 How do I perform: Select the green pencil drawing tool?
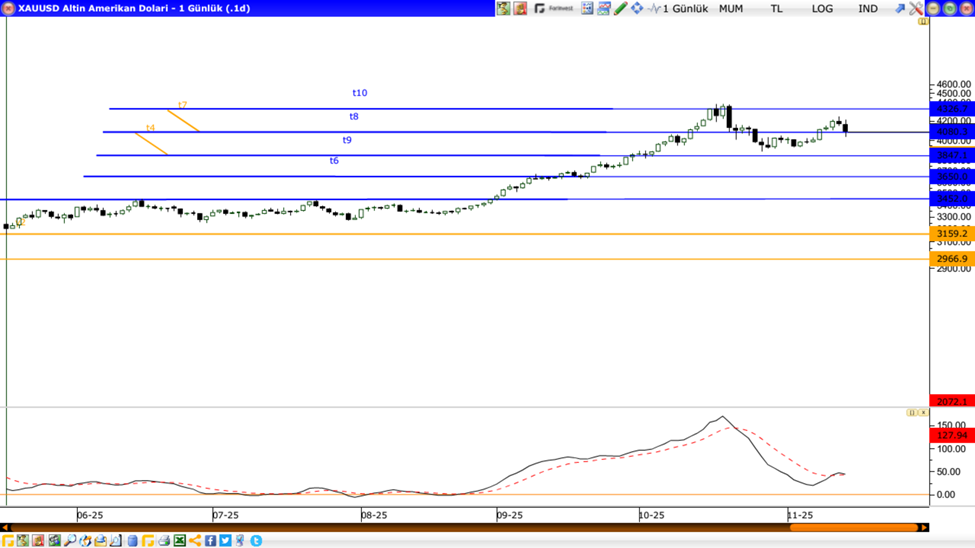(620, 8)
